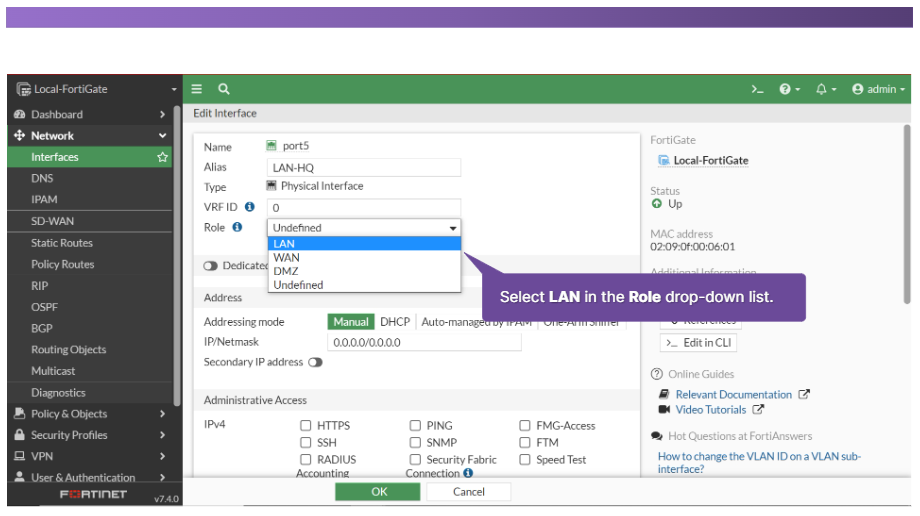The image size is (920, 516).
Task: Click the FortiGate device icon in sidebar header
Action: (x=23, y=89)
